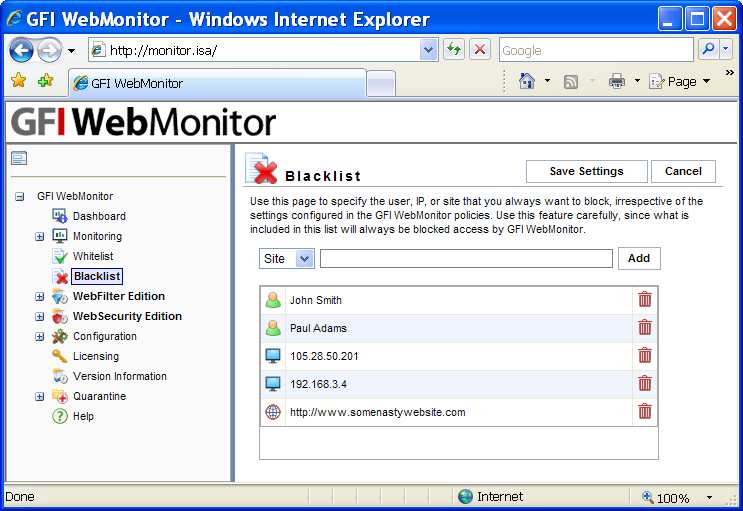Refresh the page with the green arrows button

click(x=454, y=49)
